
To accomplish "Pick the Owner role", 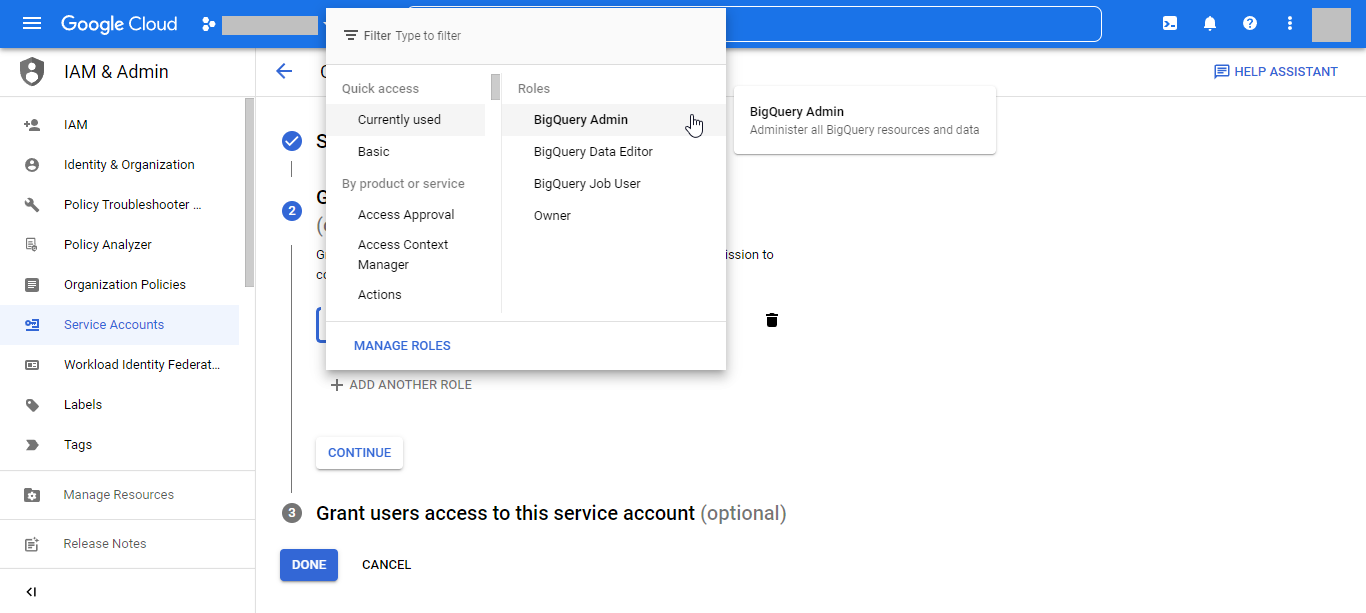I will tap(552, 216).
